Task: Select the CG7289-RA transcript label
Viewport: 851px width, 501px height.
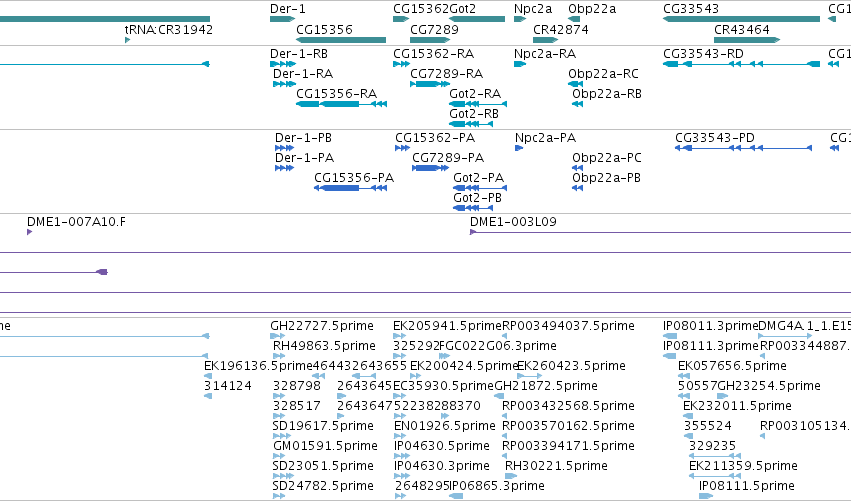Action: click(447, 74)
